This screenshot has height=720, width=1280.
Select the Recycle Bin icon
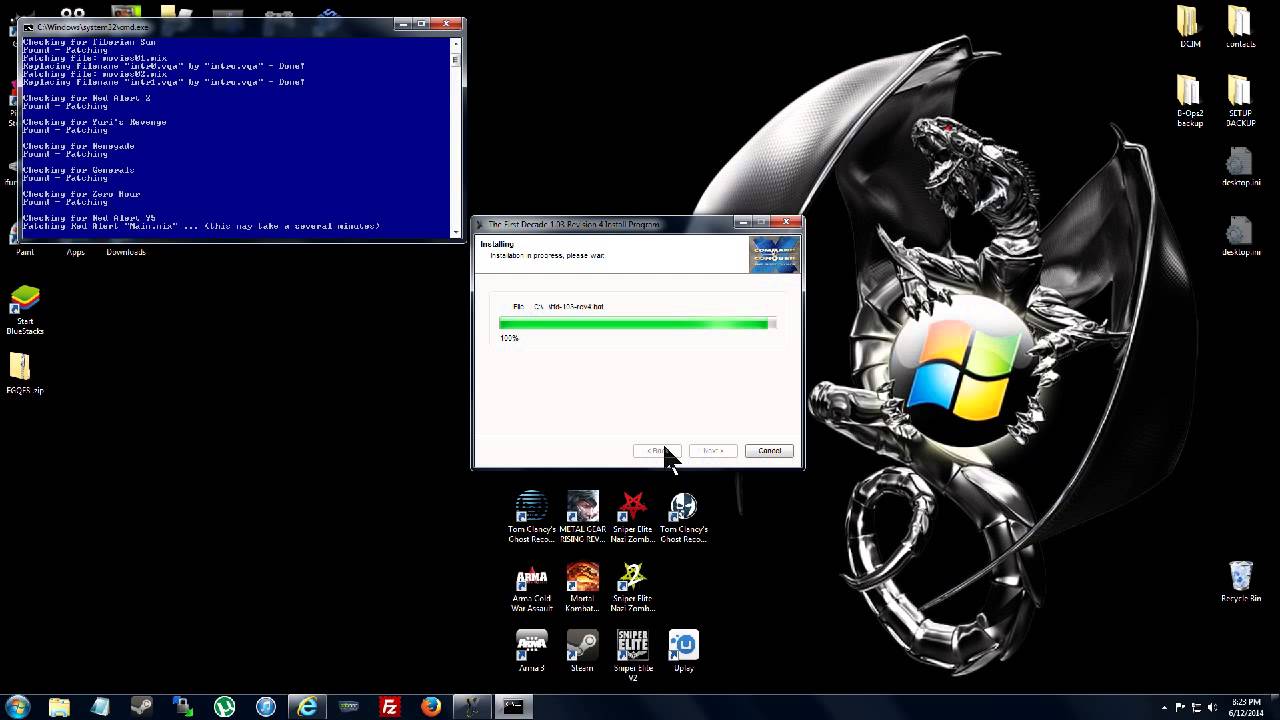click(1241, 581)
